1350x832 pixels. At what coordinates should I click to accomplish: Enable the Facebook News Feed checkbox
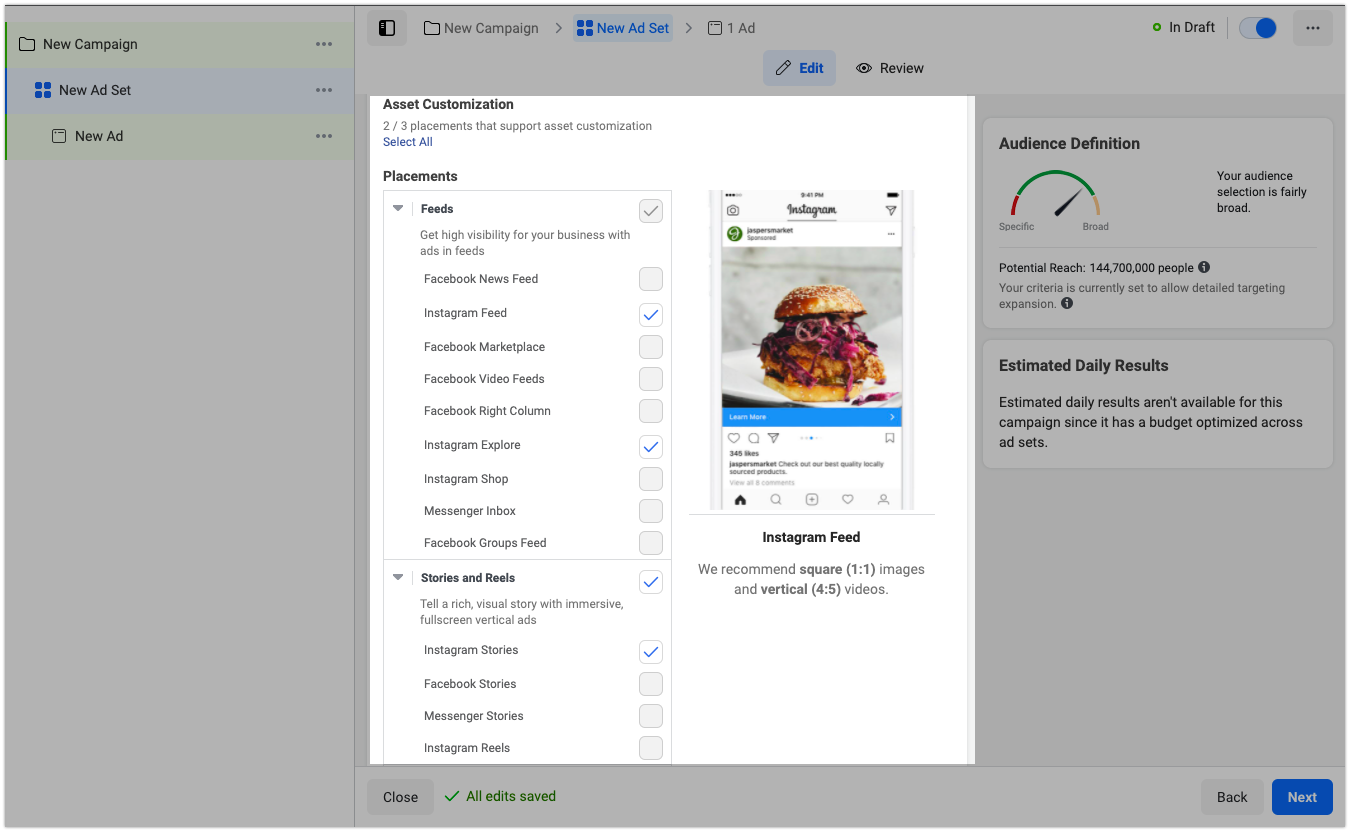tap(651, 279)
